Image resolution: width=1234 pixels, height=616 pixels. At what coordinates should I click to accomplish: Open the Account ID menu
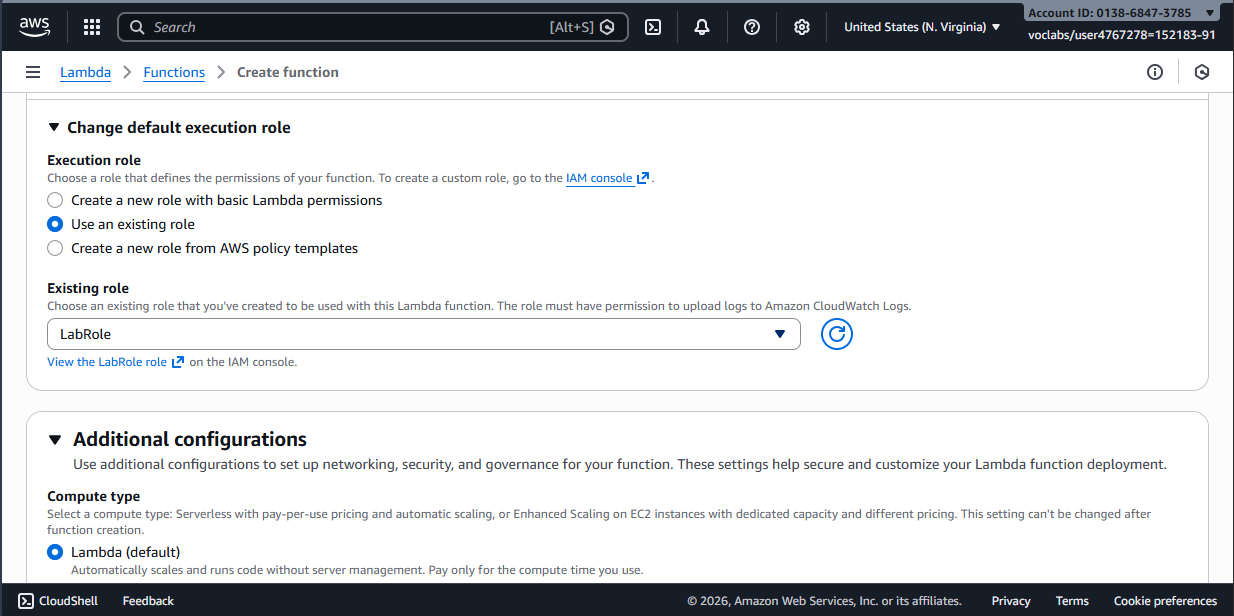pos(1122,13)
